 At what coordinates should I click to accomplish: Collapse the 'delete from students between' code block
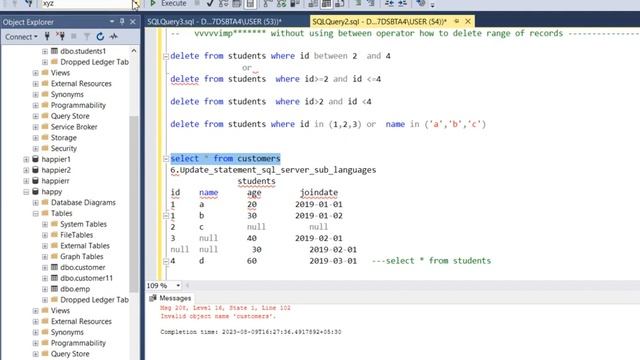click(x=166, y=56)
